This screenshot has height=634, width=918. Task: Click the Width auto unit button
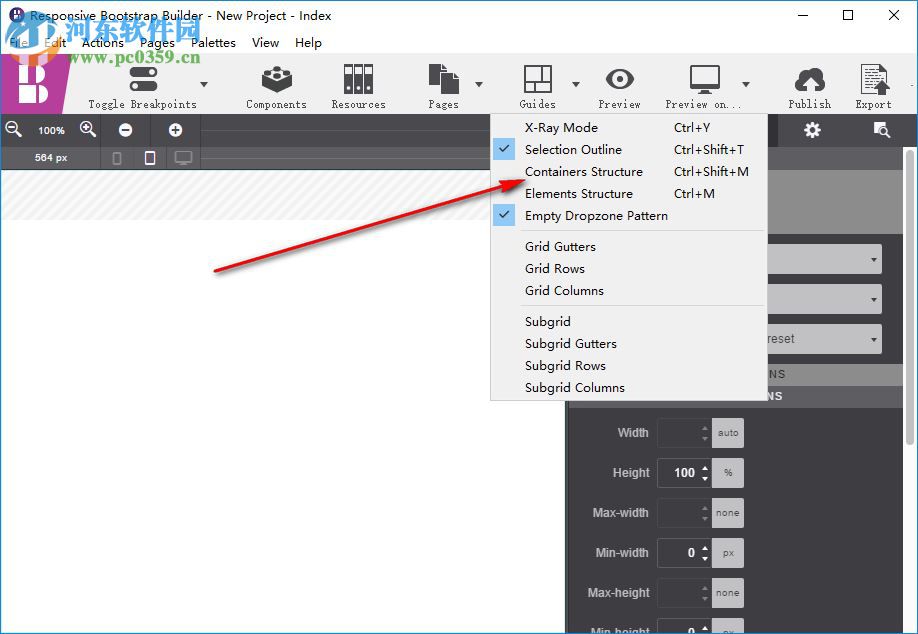728,433
